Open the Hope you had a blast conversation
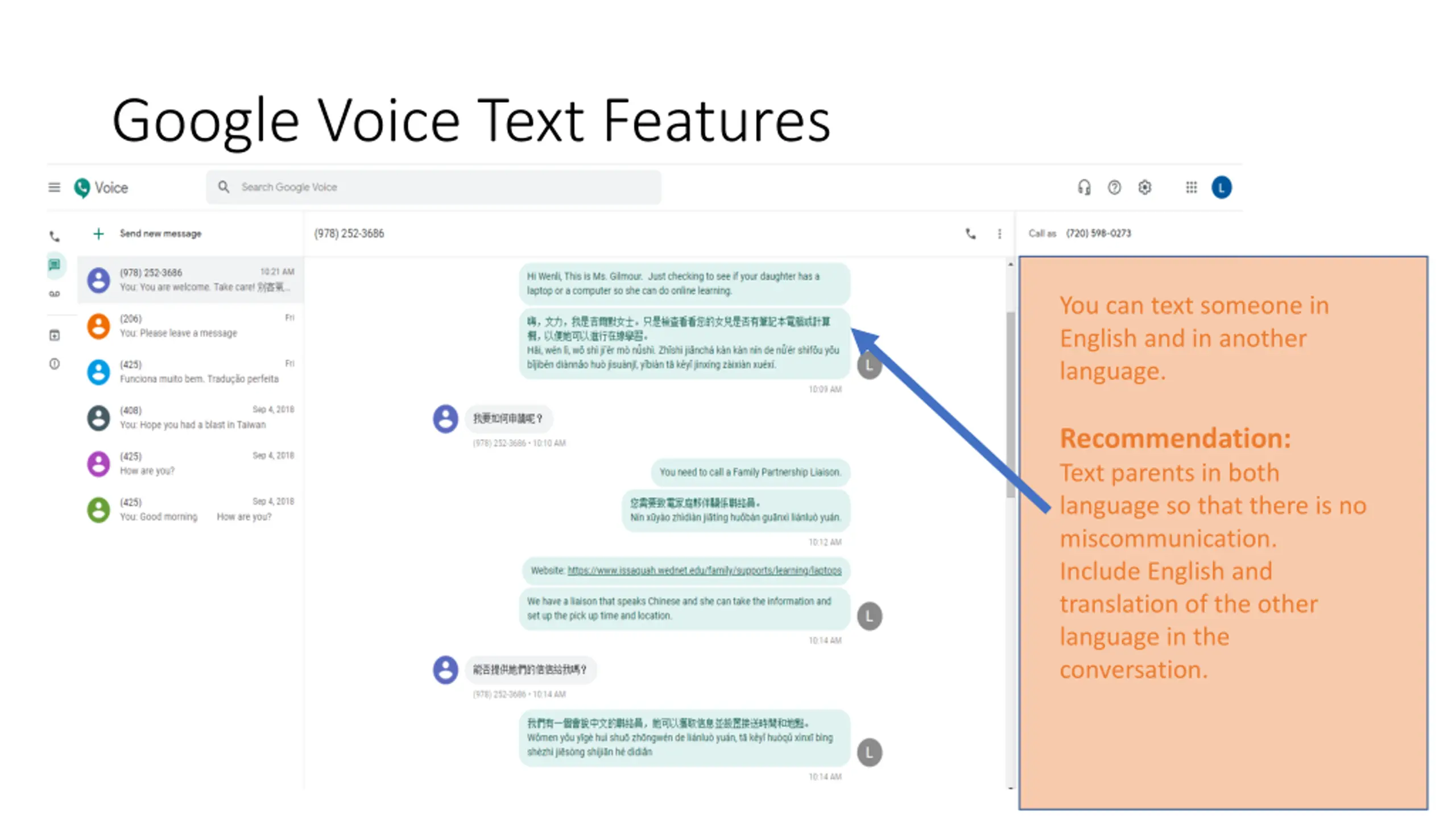1456x819 pixels. 191,417
